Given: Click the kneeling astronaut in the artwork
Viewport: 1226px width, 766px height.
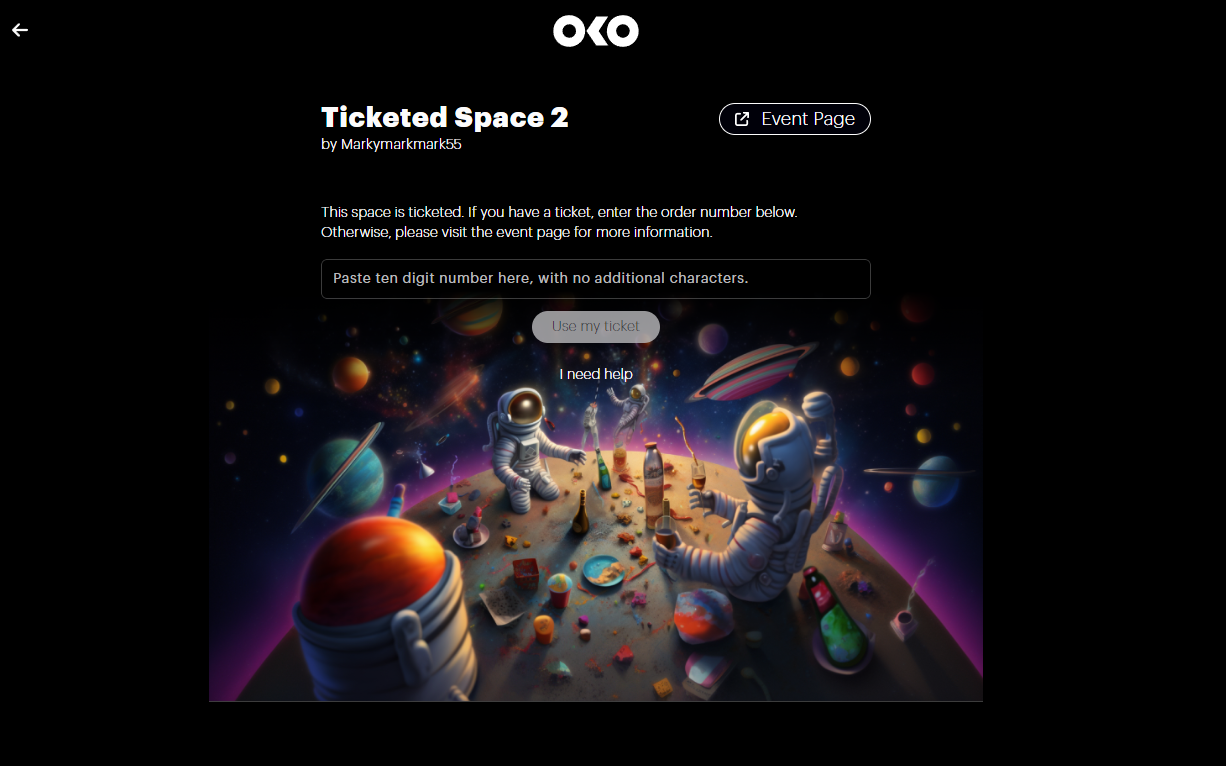Looking at the screenshot, I should tap(526, 444).
